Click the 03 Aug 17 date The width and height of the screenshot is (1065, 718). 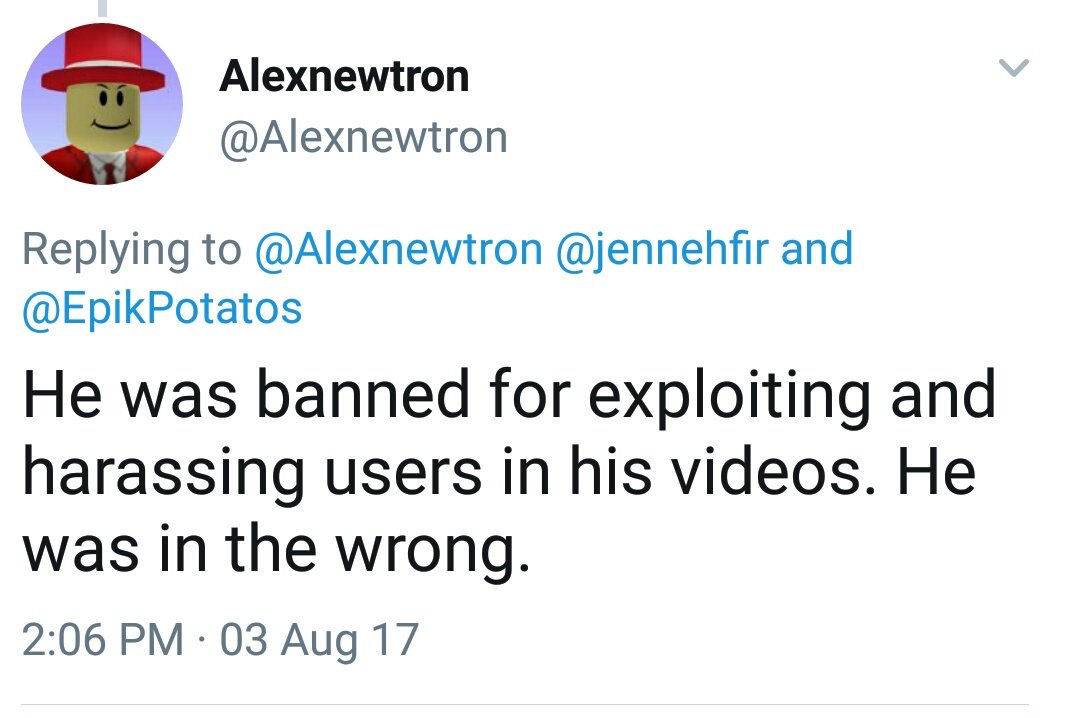(x=319, y=640)
